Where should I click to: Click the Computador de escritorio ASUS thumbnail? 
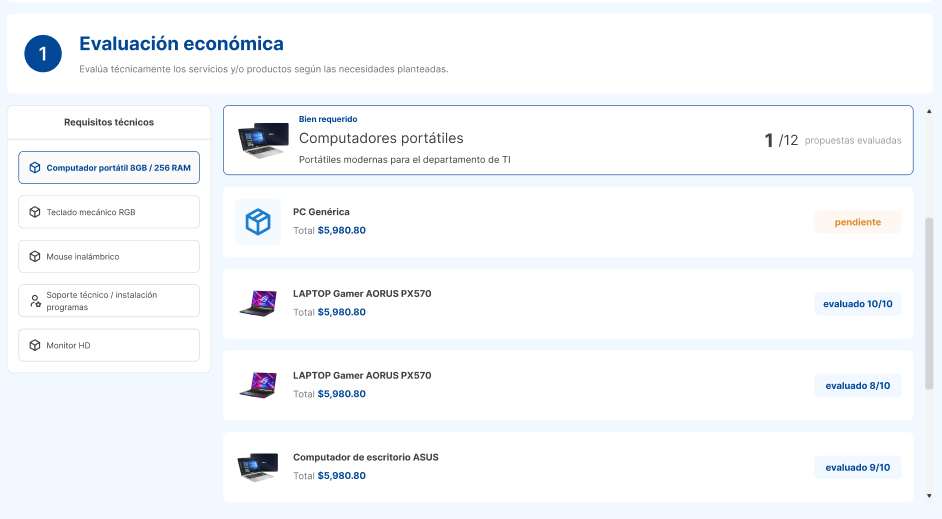[258, 467]
